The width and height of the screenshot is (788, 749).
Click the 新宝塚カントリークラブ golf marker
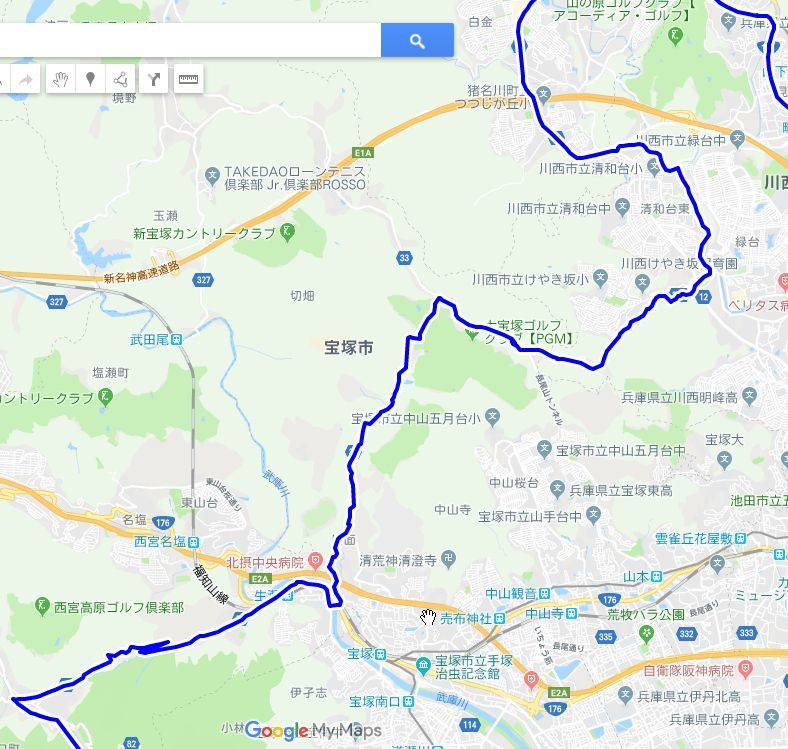pyautogui.click(x=287, y=233)
